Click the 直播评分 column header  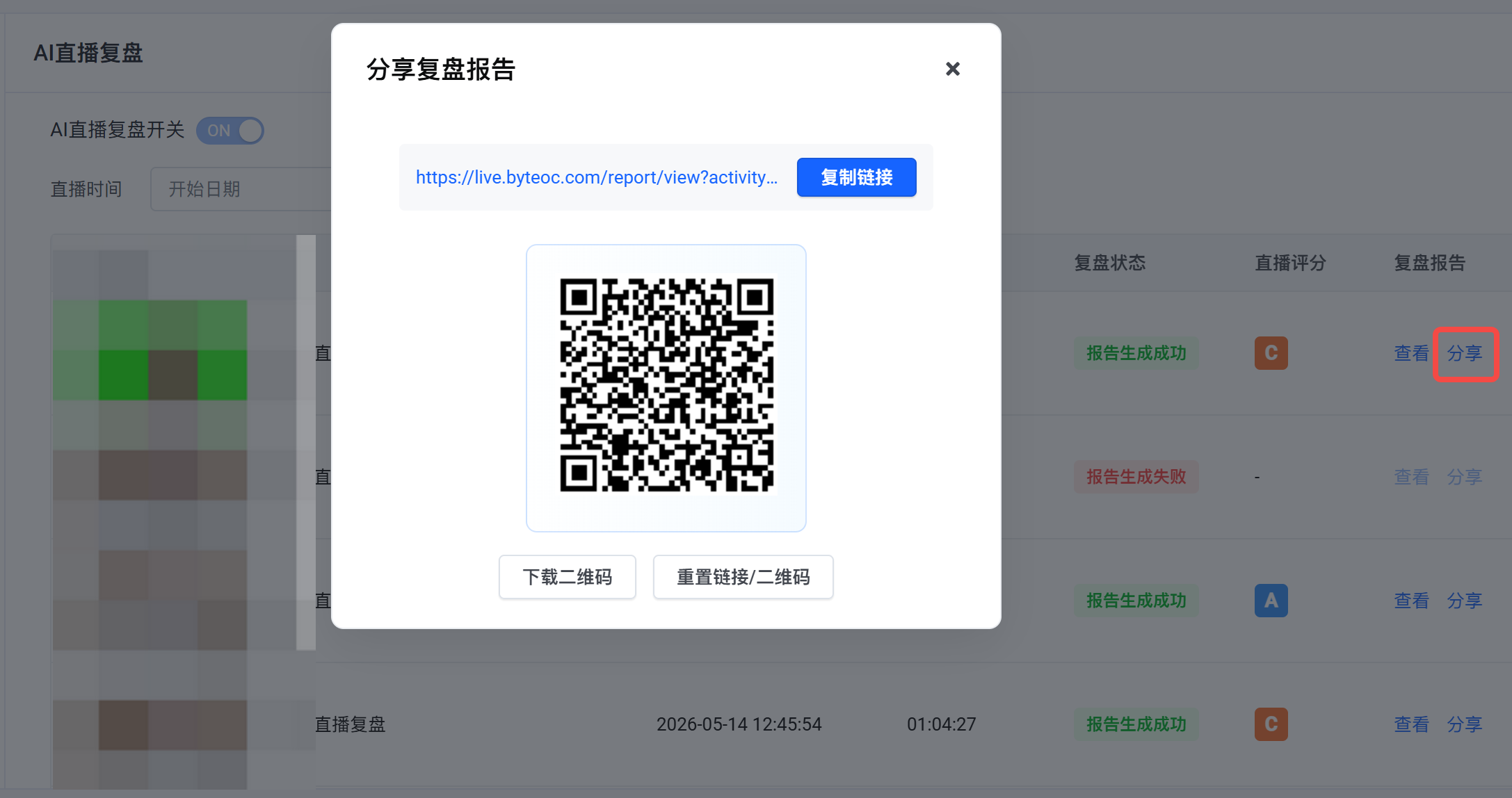(x=1291, y=263)
